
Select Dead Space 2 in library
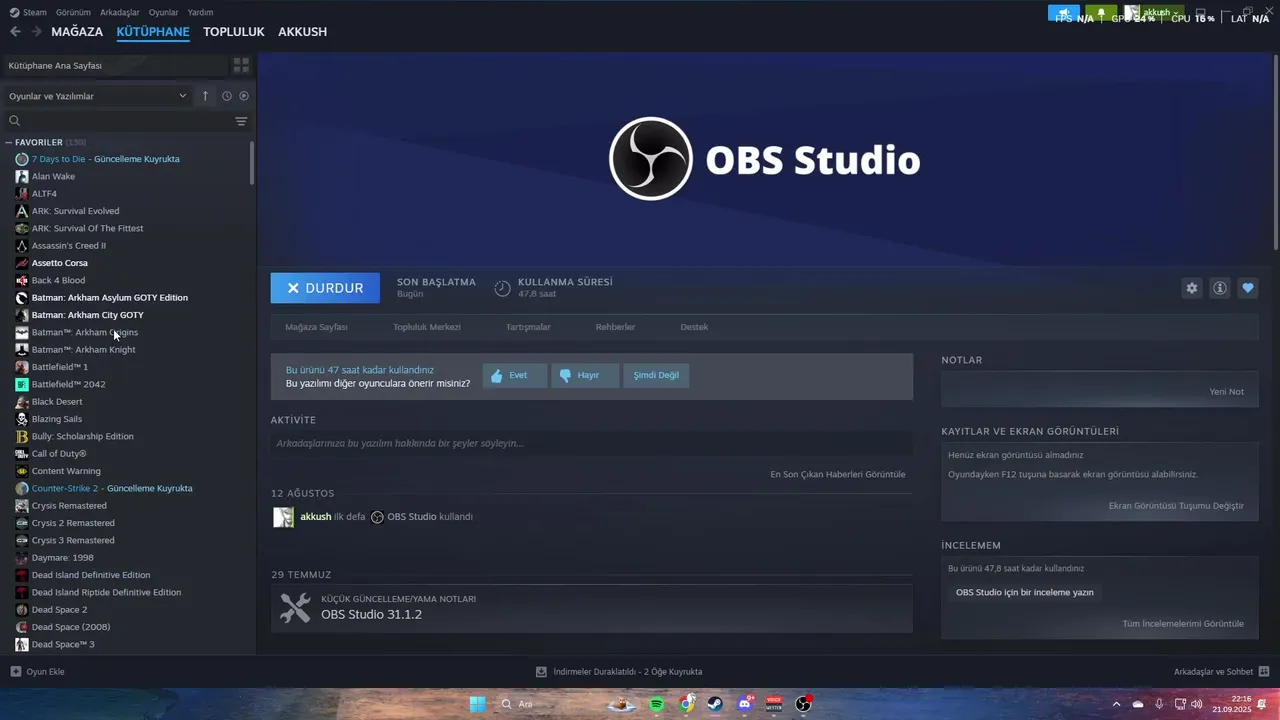[x=59, y=609]
